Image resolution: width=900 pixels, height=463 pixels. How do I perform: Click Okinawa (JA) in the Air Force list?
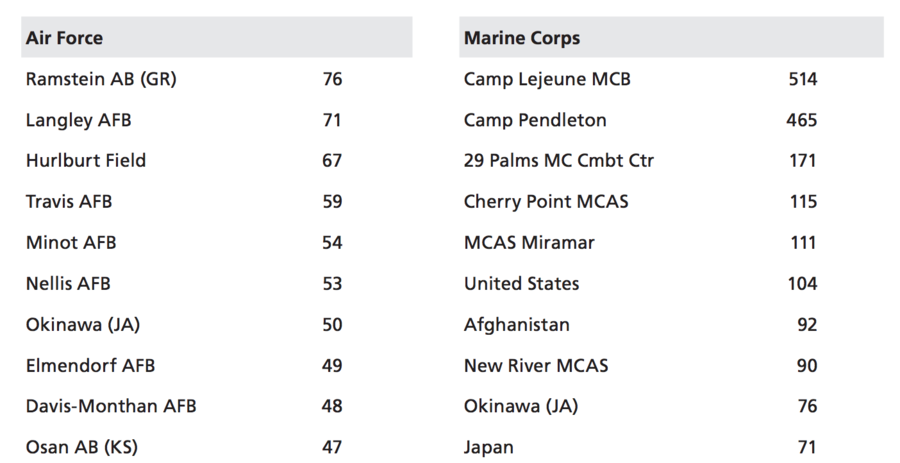point(83,325)
